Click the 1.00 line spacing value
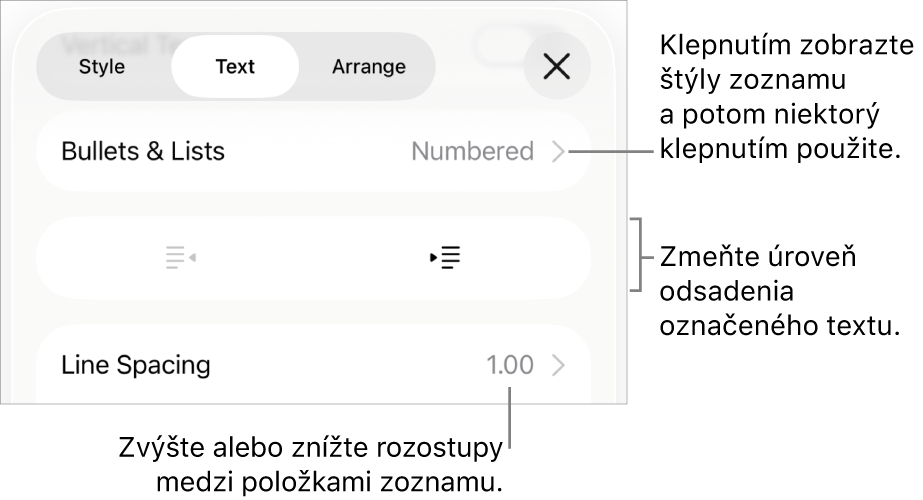 point(510,366)
